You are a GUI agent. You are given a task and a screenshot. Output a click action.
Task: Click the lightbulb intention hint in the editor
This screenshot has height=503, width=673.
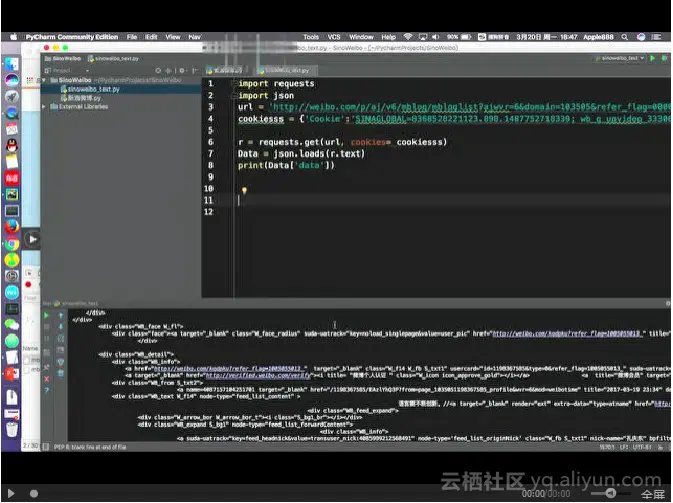click(x=244, y=190)
